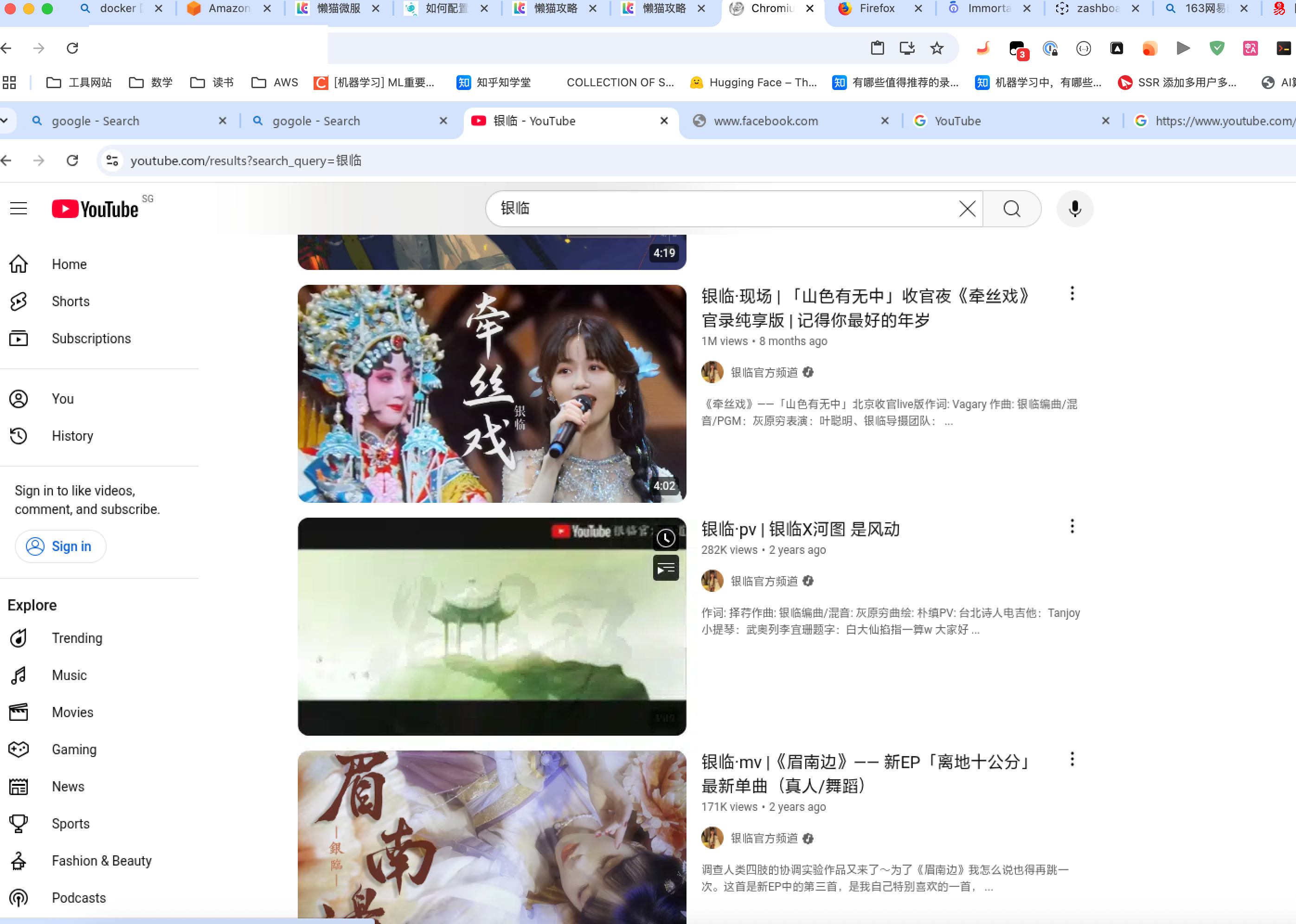The width and height of the screenshot is (1296, 924).
Task: Click the magnifier search button
Action: [1012, 209]
